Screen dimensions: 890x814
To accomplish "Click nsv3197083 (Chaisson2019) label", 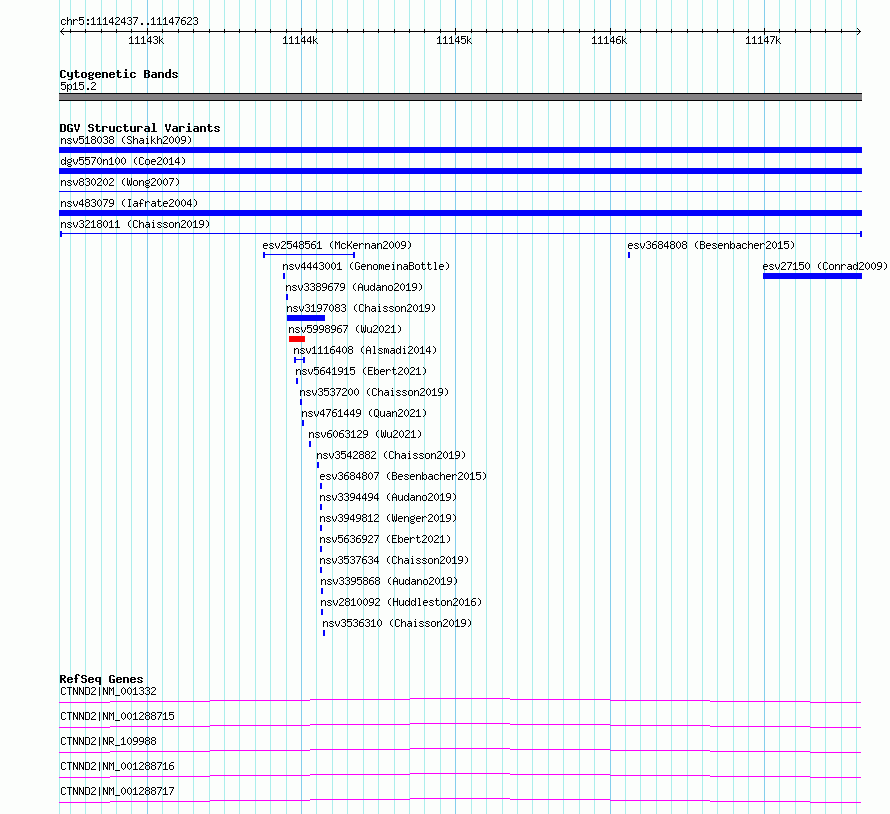I will tap(361, 308).
